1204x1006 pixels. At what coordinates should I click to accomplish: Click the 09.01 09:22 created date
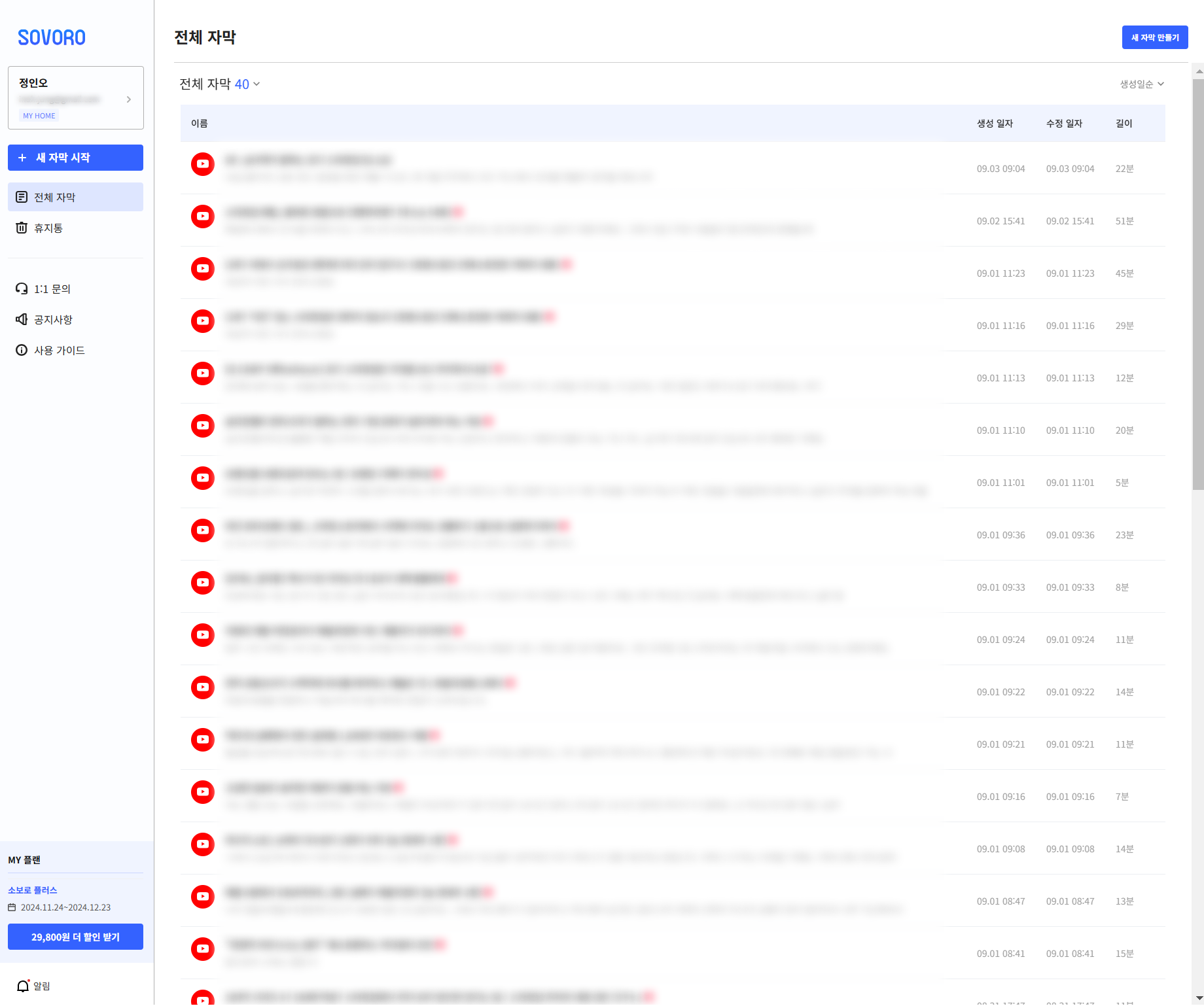coord(1001,692)
